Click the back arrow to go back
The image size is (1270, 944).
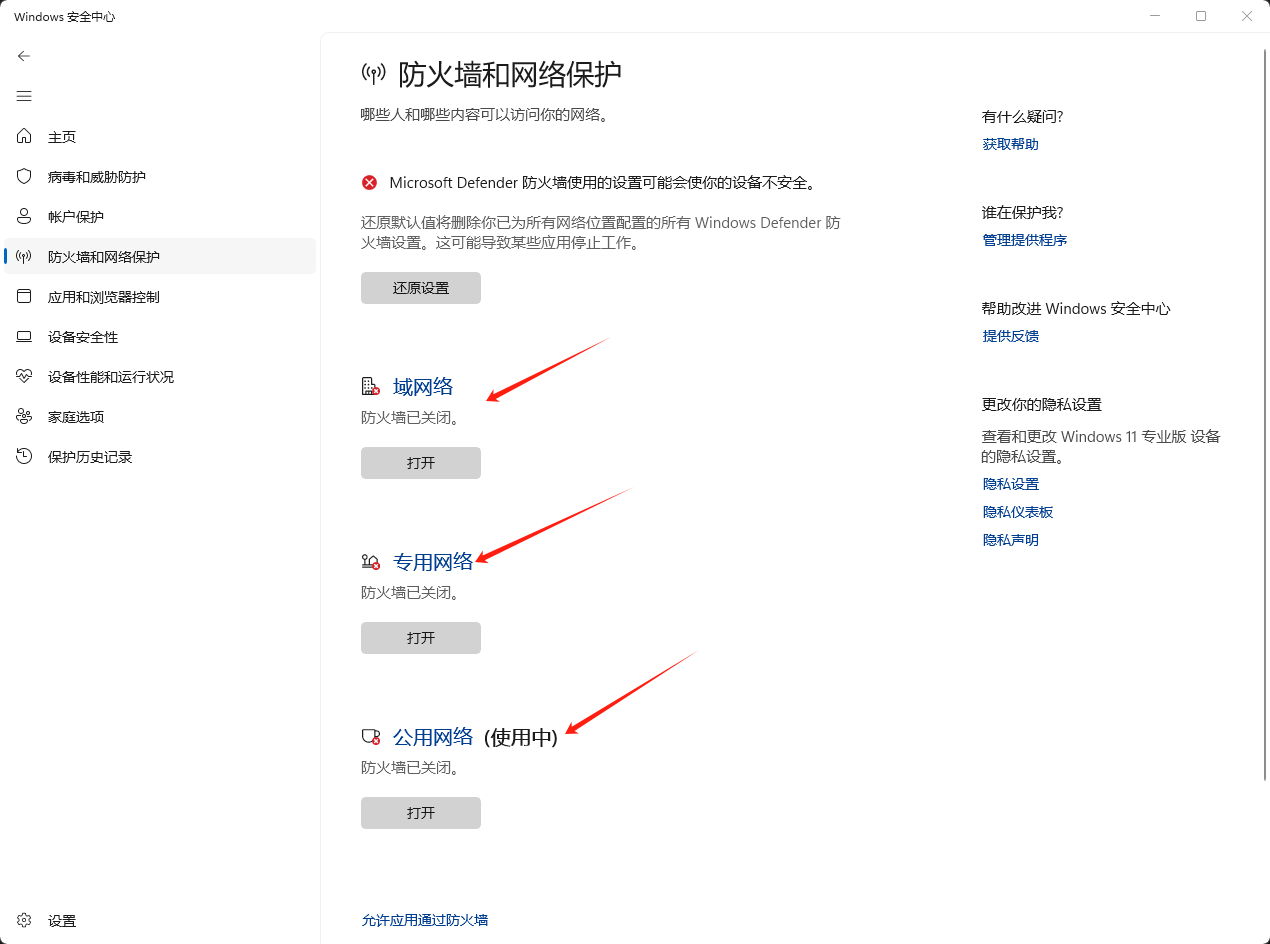point(23,56)
